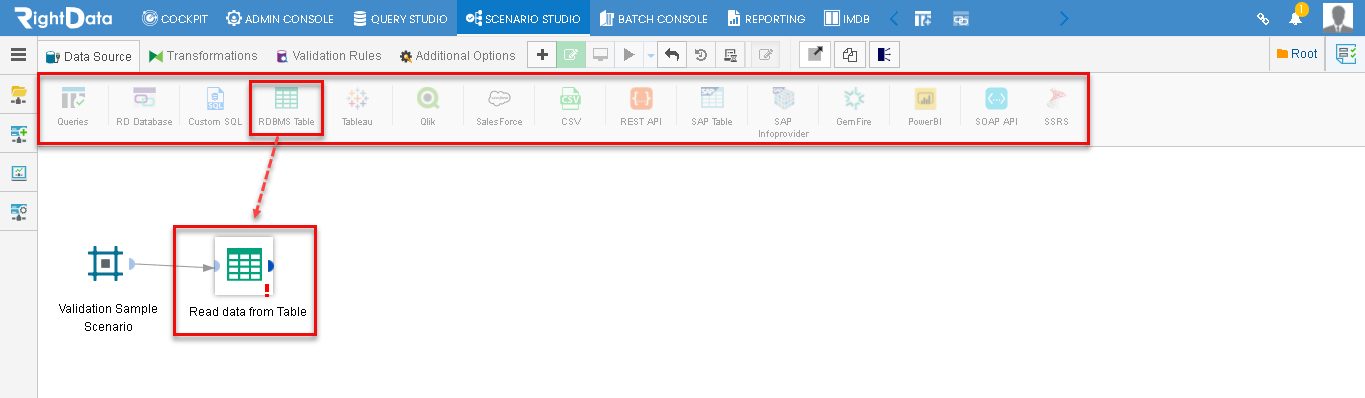The height and width of the screenshot is (398, 1365).
Task: Click the undo arrow toolbar button
Action: pos(672,56)
